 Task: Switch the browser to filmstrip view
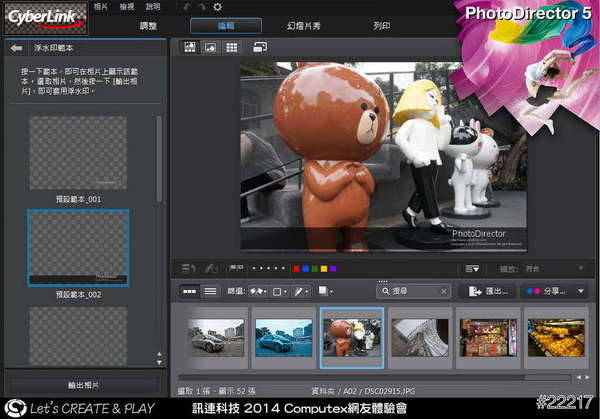click(x=189, y=291)
